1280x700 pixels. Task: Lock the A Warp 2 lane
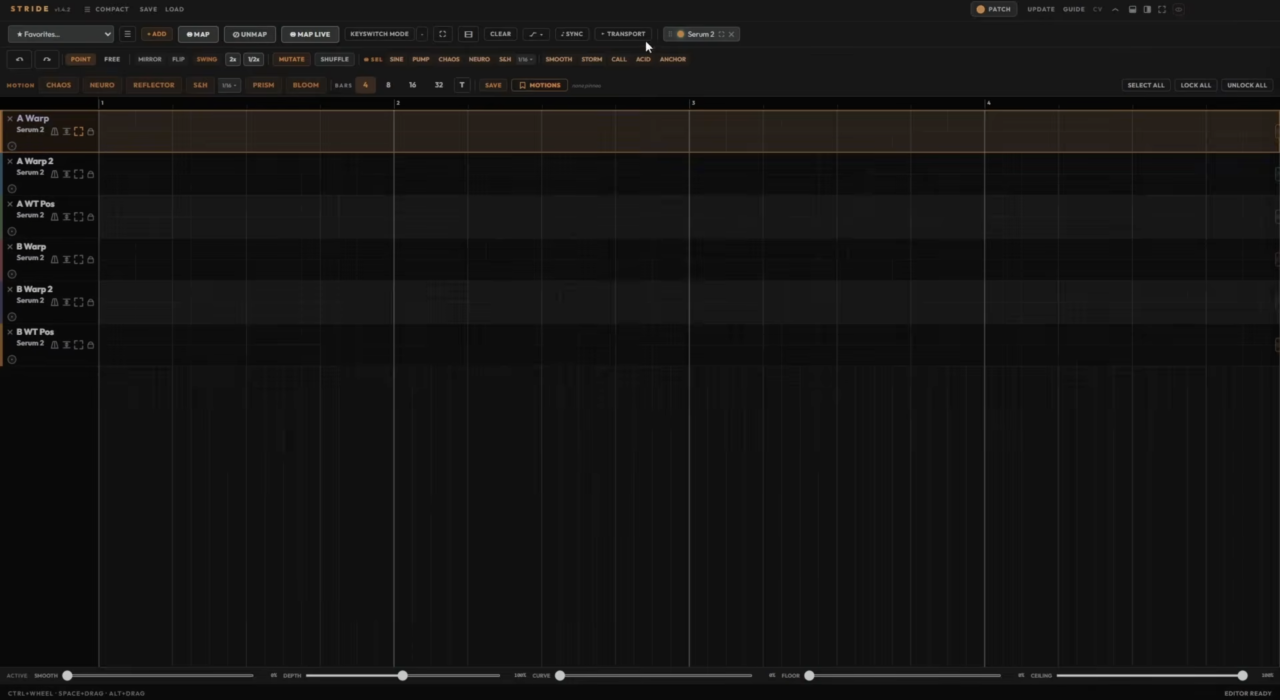tap(90, 174)
